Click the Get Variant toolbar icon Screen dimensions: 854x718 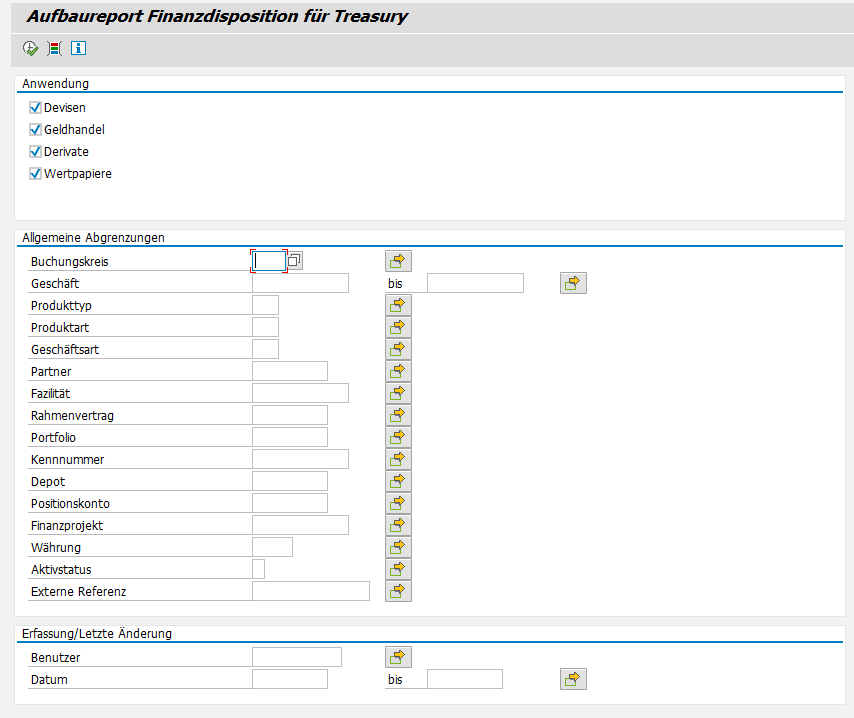pos(54,48)
